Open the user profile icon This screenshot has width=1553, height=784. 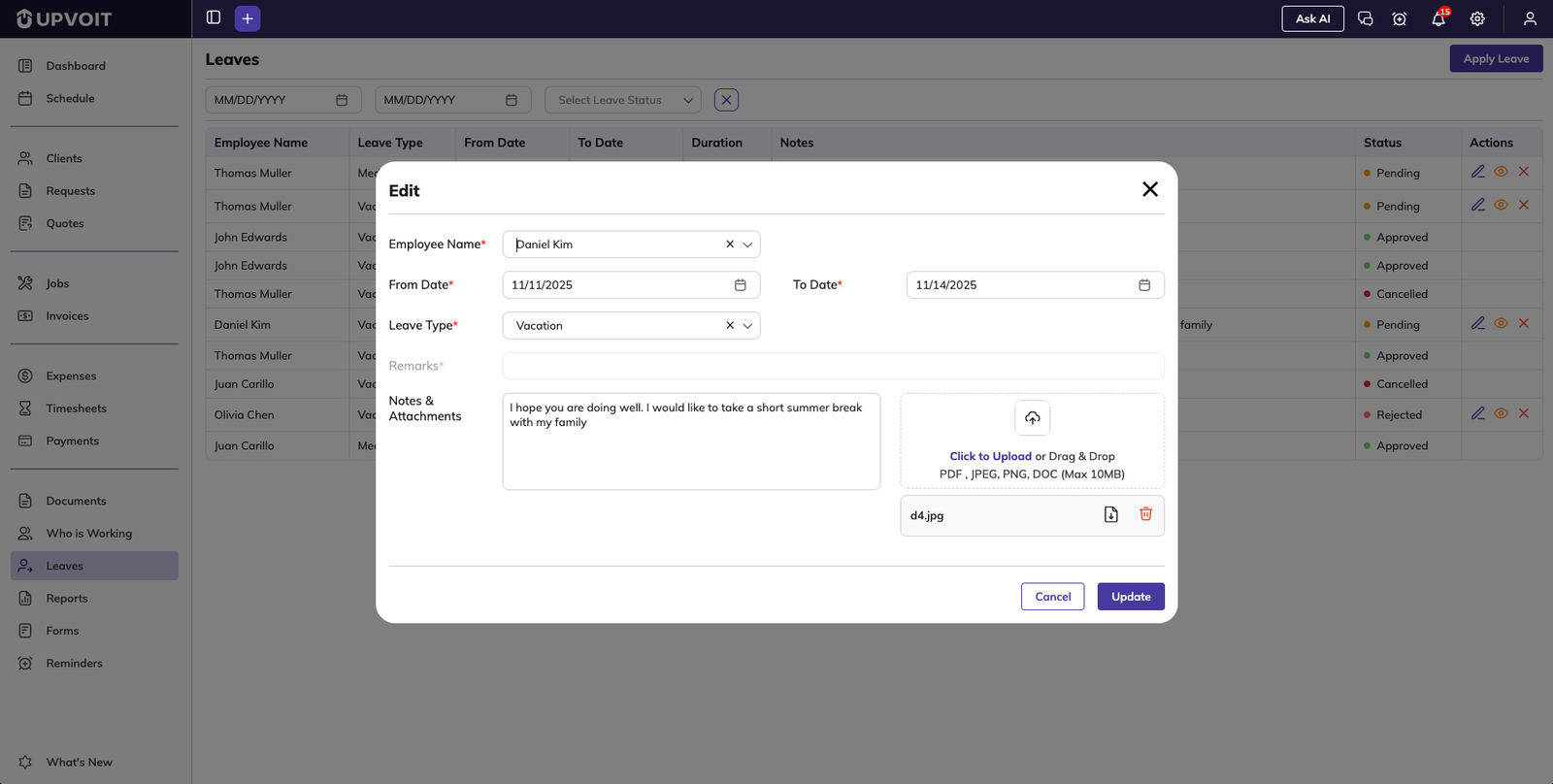1530,18
